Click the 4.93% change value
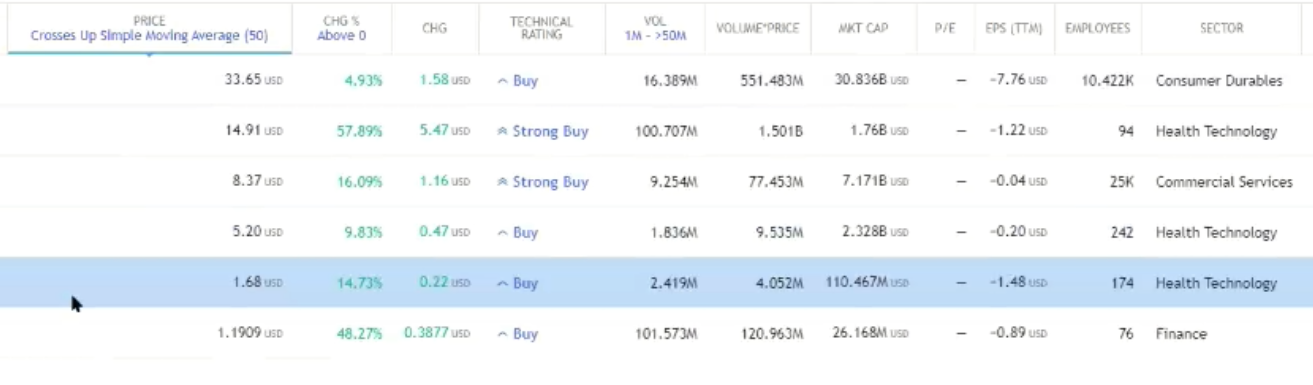The height and width of the screenshot is (385, 1313). pos(363,81)
